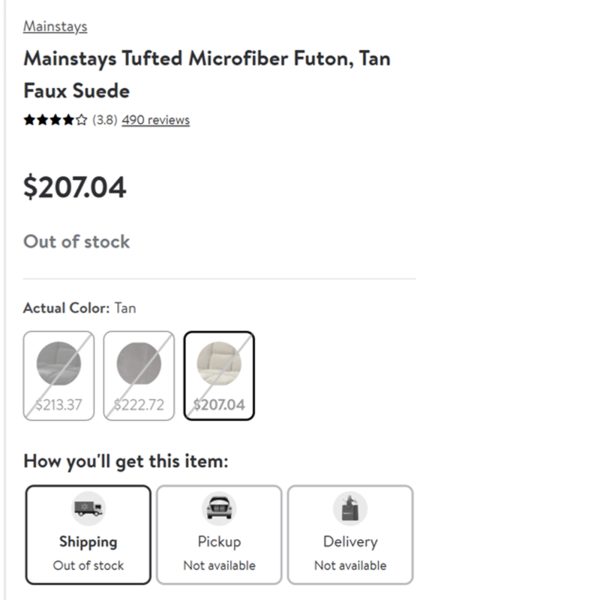Click the shipping truck icon
This screenshot has height=600, width=600.
pos(88,509)
